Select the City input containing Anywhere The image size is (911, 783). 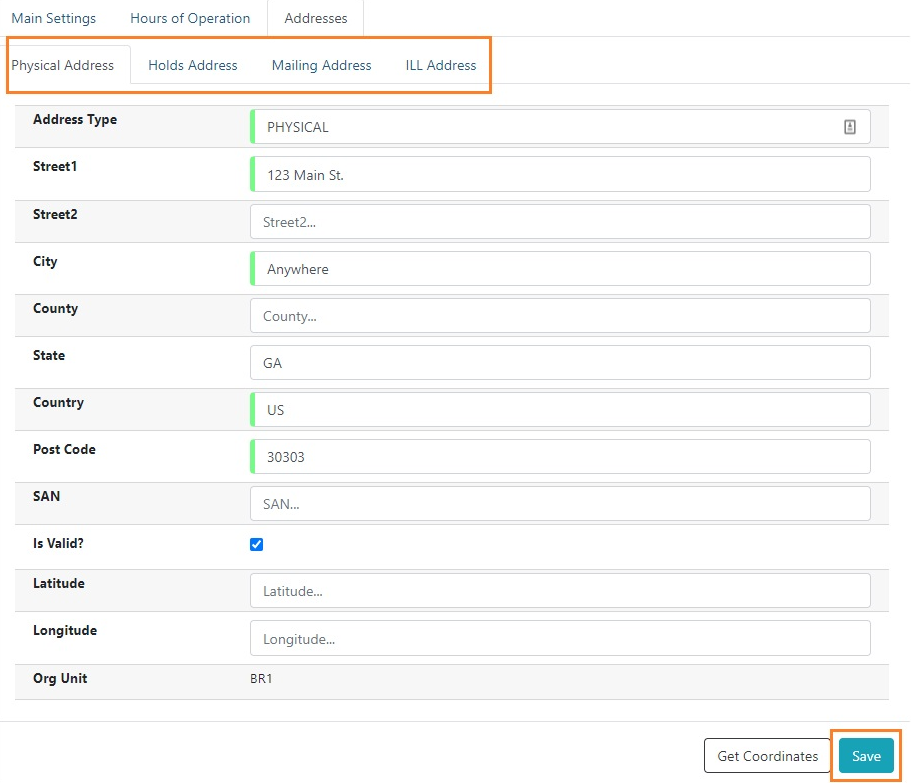560,269
